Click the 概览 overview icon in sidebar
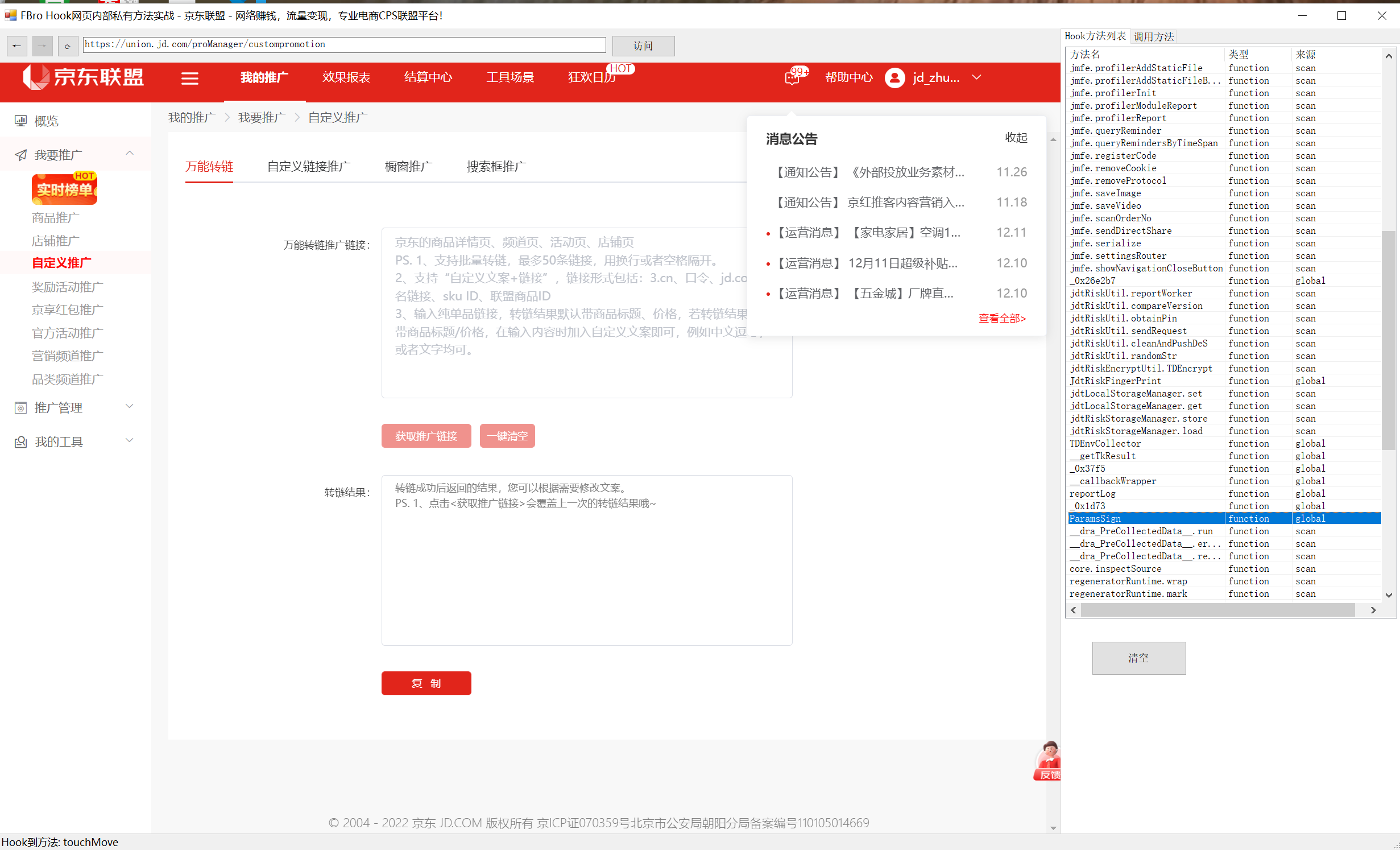The width and height of the screenshot is (1400, 850). point(20,121)
